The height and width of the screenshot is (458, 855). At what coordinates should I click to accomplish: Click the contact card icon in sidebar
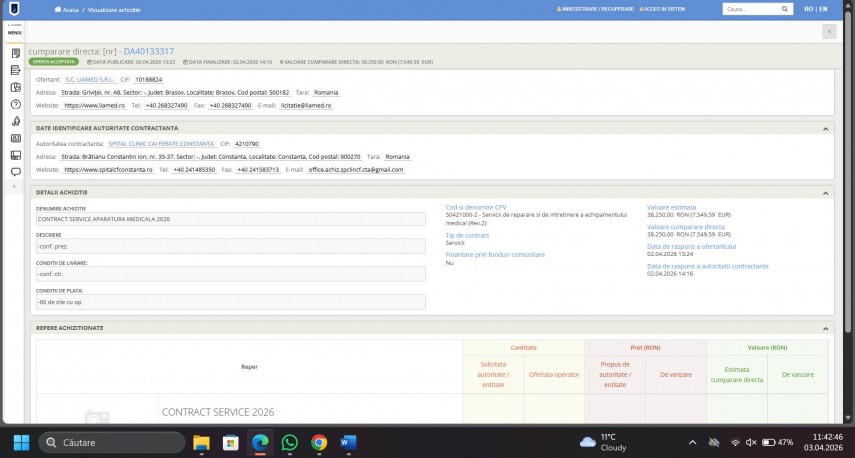point(15,138)
